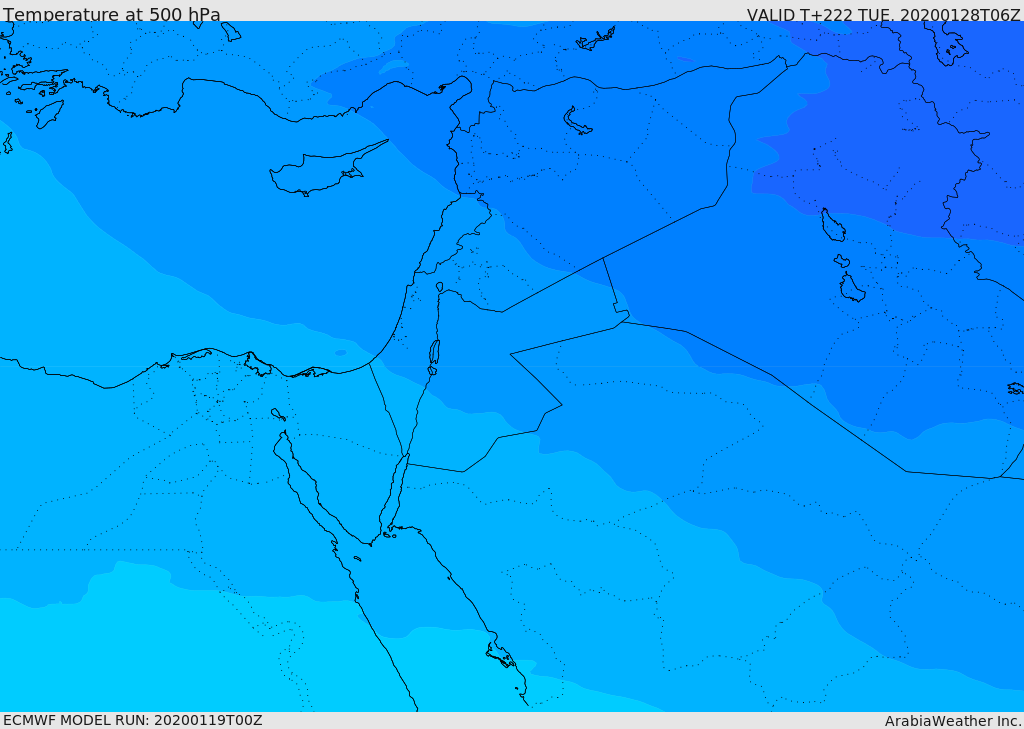Click the 'VALID T+222 TUE. 20200128T06Z' label
1024x729 pixels.
click(884, 14)
